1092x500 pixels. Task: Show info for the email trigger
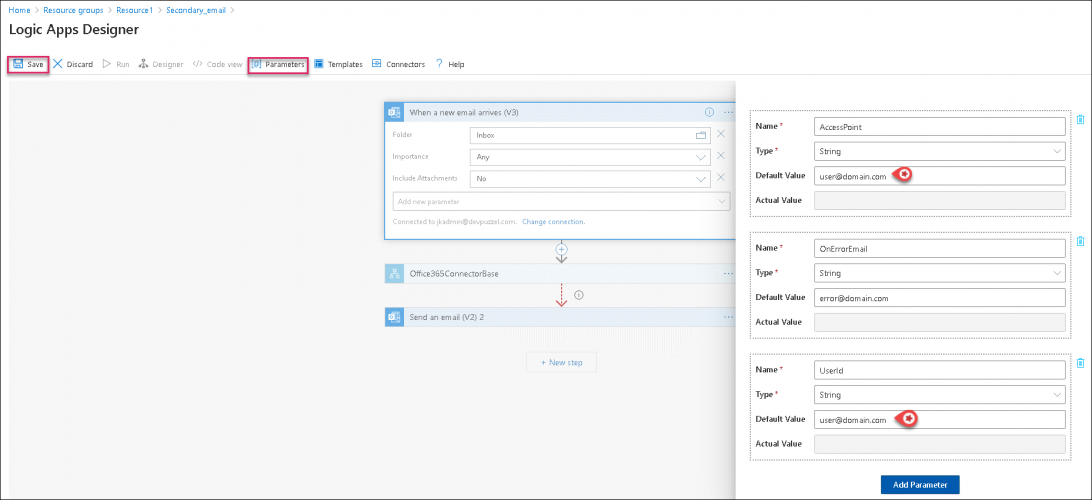click(x=709, y=112)
